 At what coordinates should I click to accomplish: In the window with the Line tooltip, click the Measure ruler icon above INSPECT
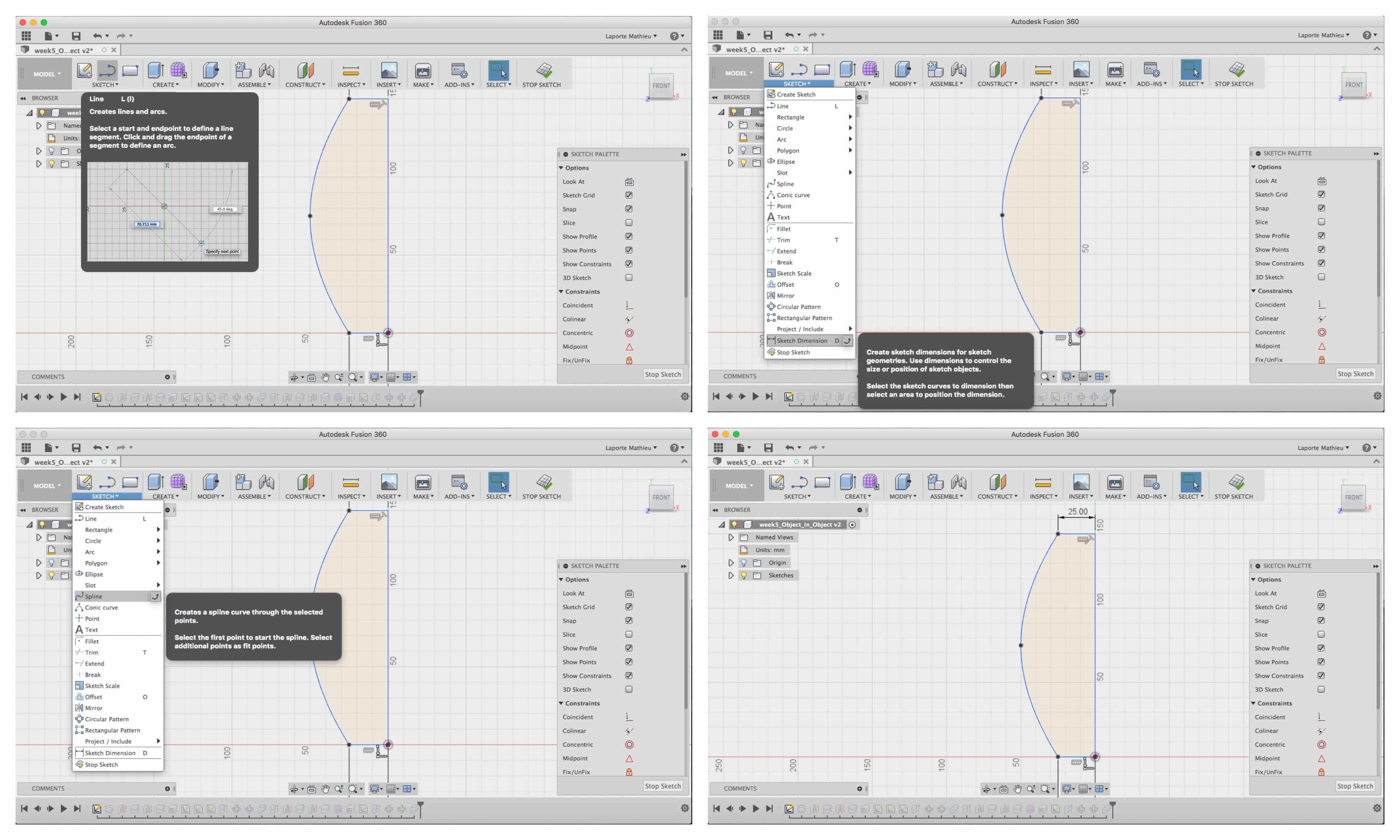pyautogui.click(x=350, y=71)
